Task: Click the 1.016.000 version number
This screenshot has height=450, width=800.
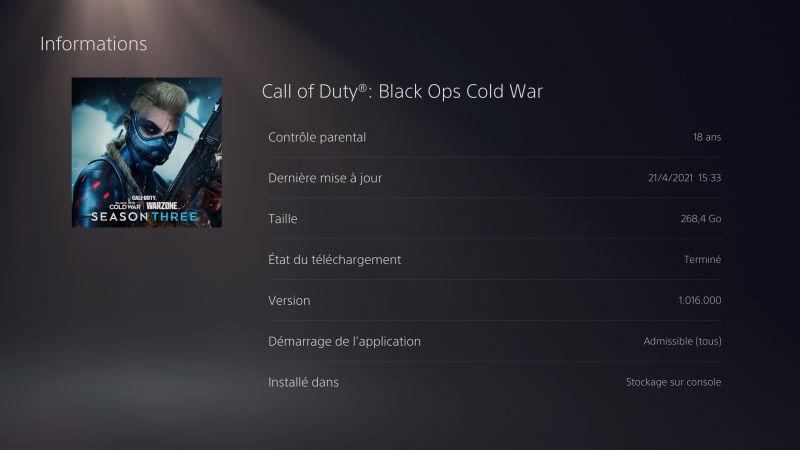Action: [x=699, y=301]
